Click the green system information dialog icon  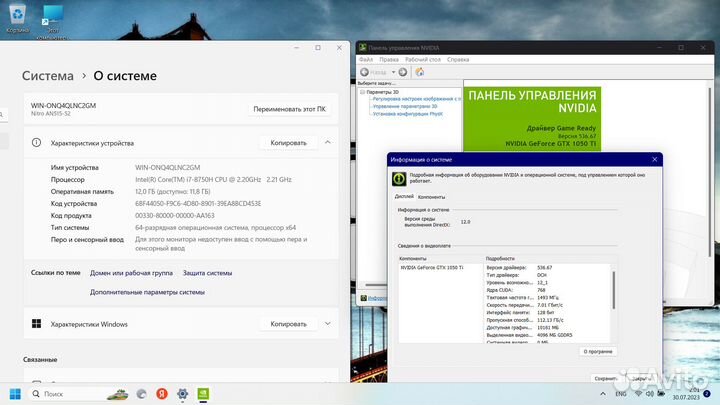399,179
